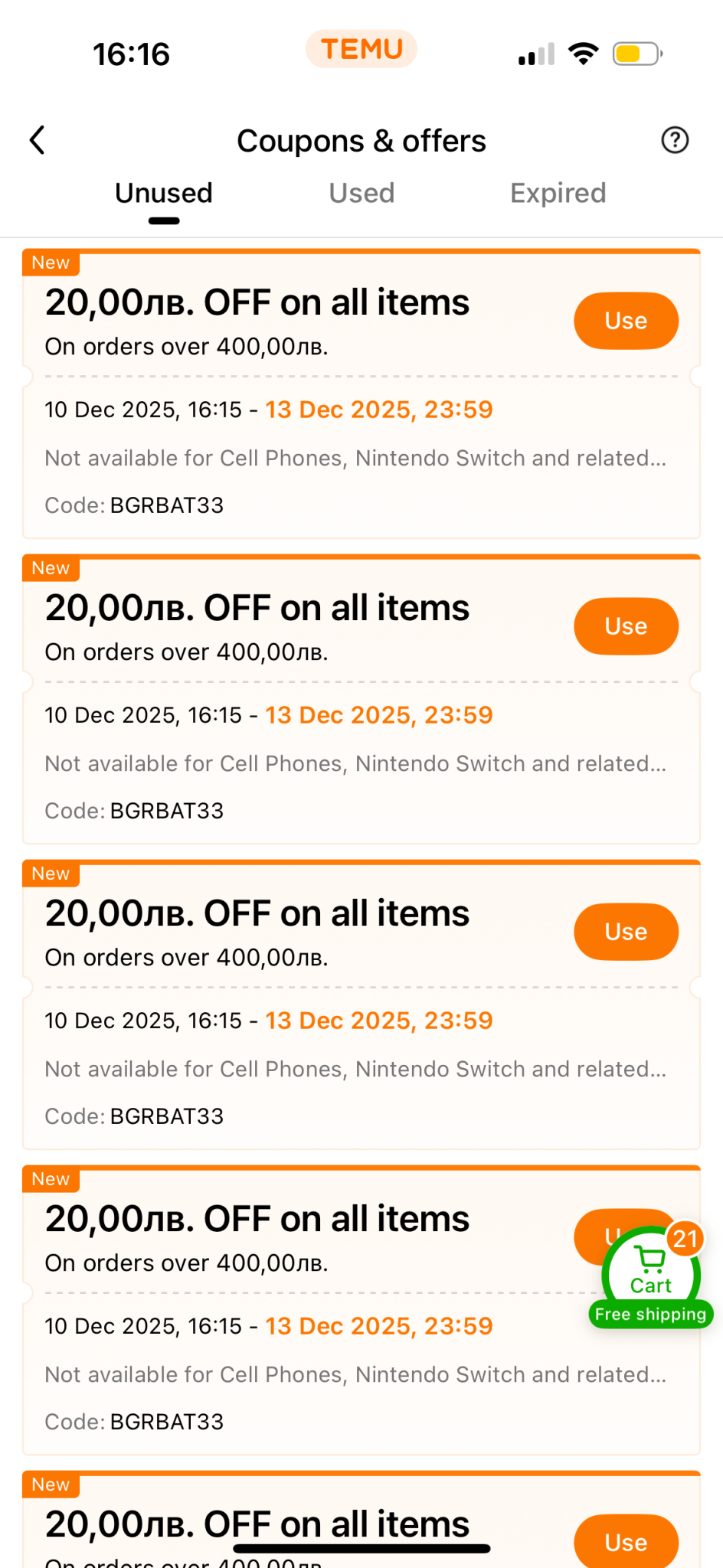Tap the Wi-Fi status icon
Image resolution: width=723 pixels, height=1568 pixels.
click(x=583, y=54)
